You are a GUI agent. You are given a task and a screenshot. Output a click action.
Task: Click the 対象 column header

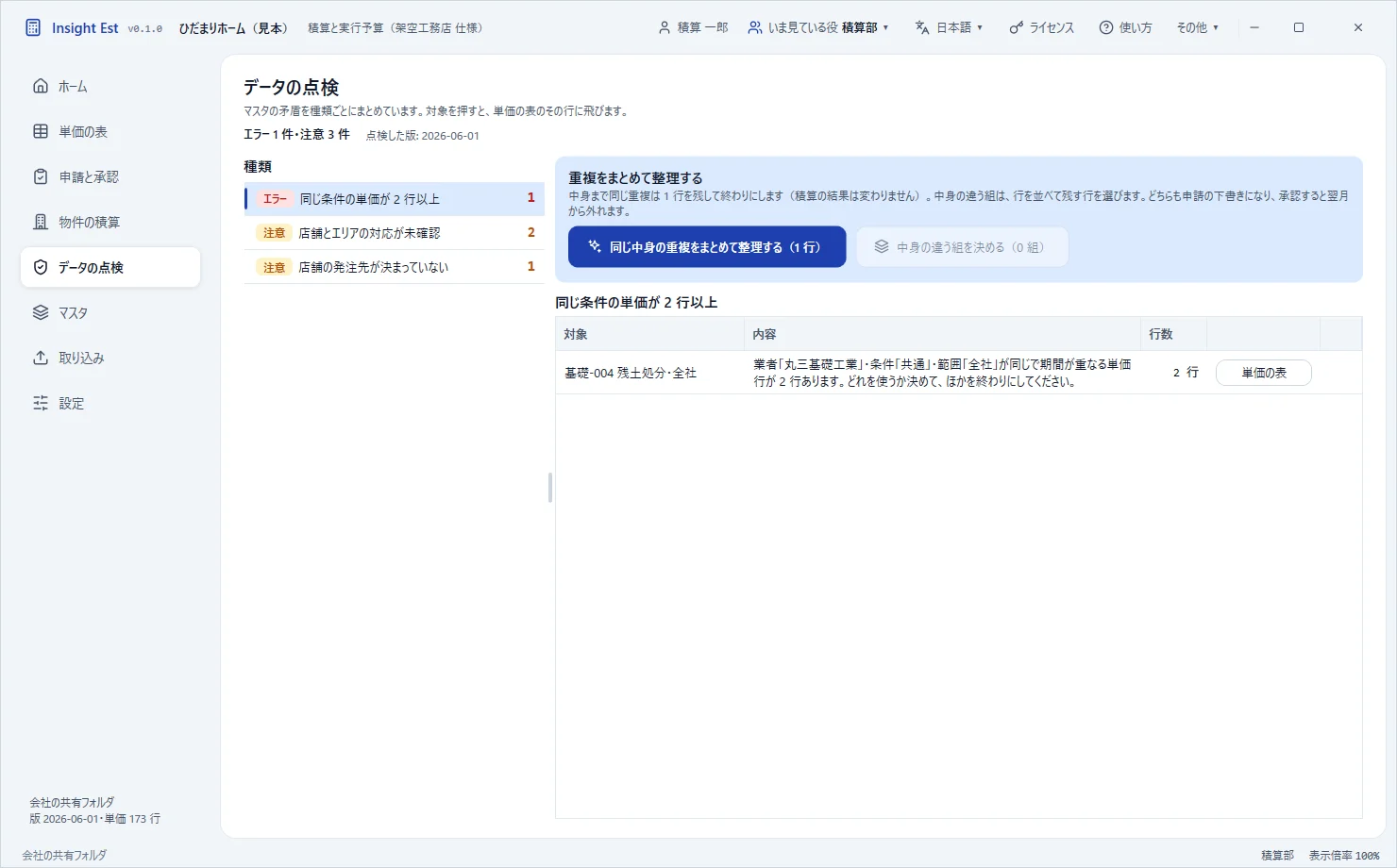[x=650, y=334]
